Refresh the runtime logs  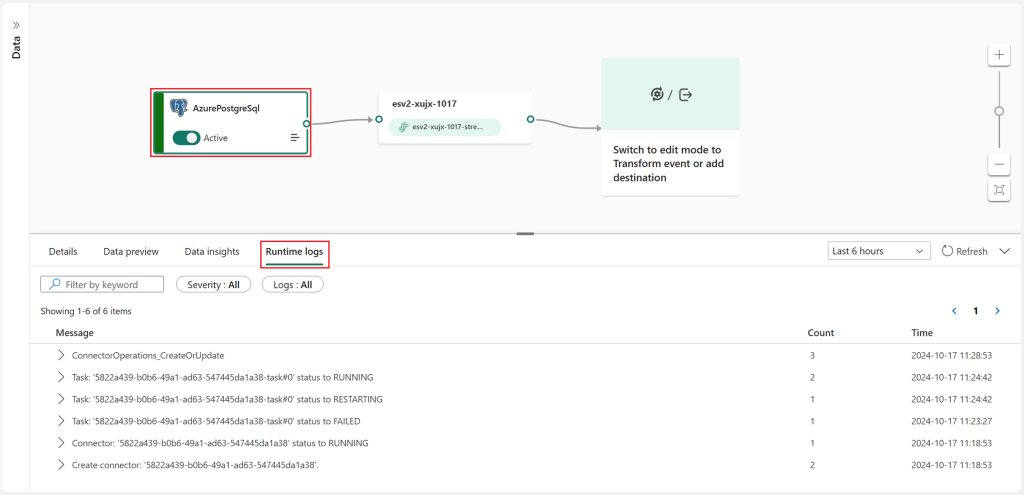(965, 251)
